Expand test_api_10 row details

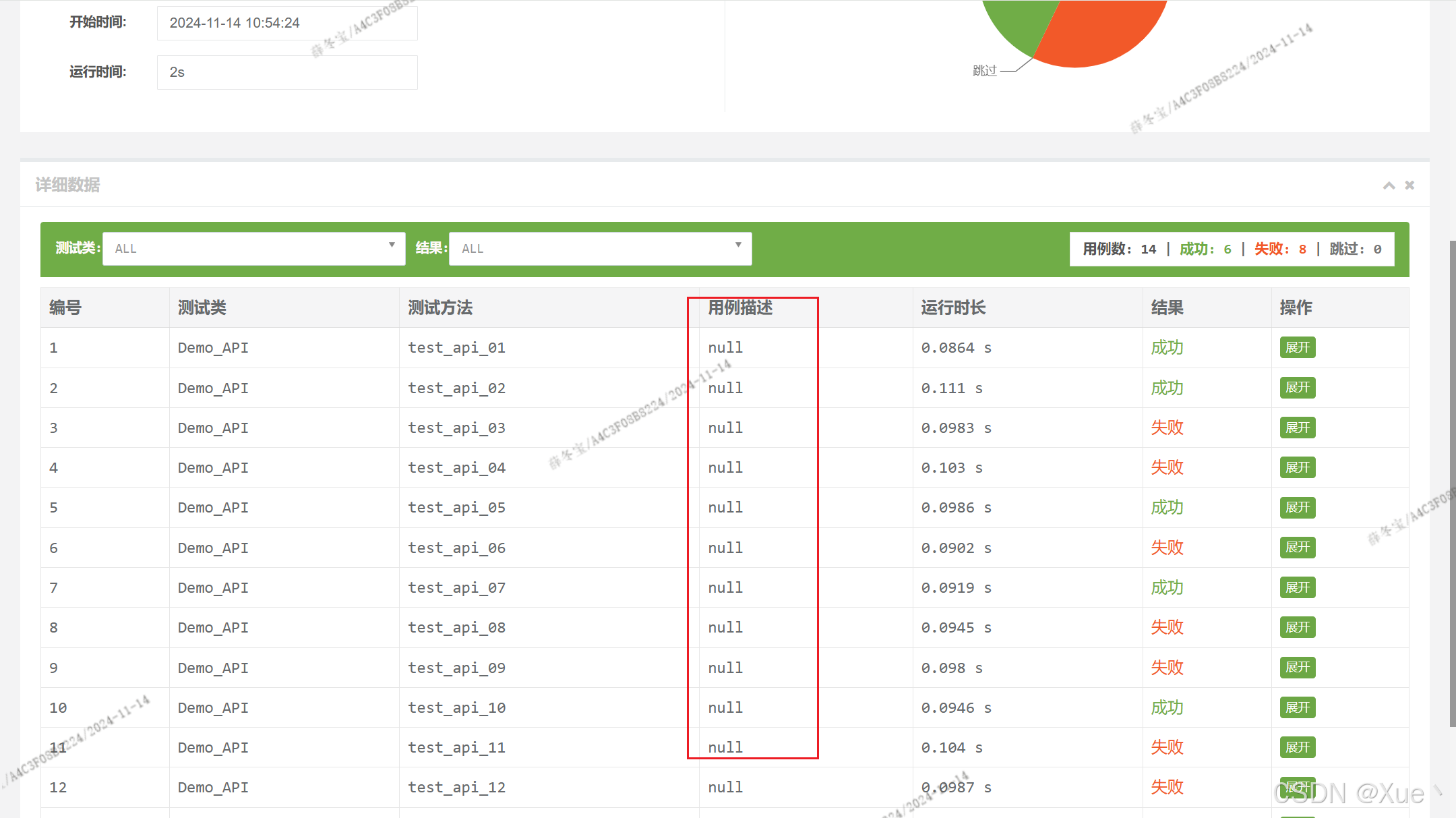click(x=1297, y=707)
